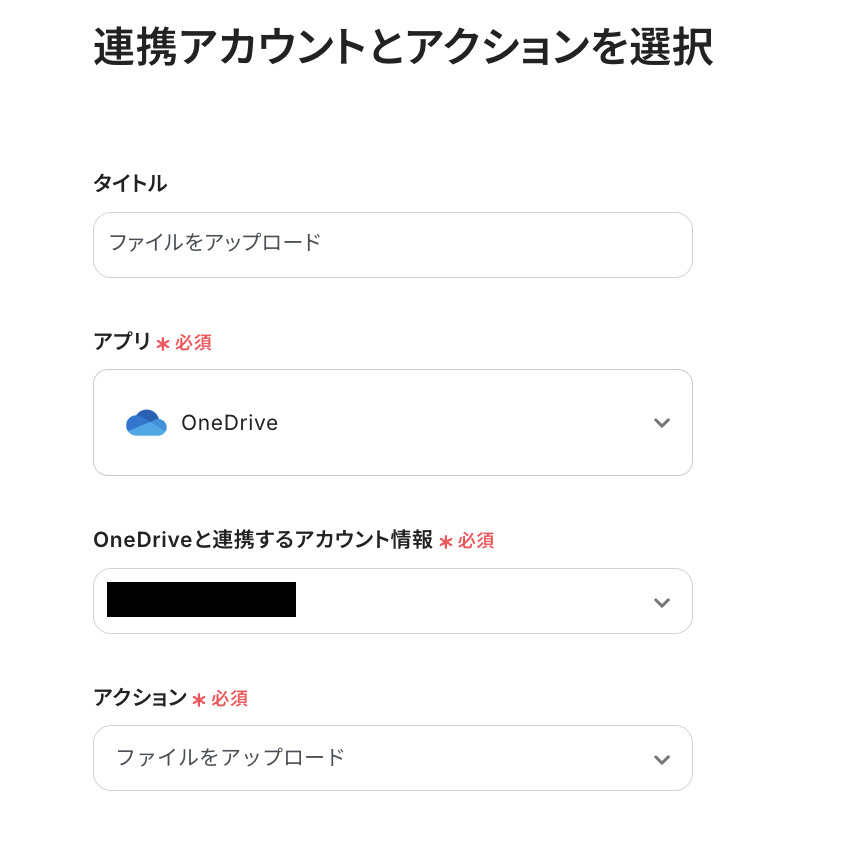
Task: Click the 必須 marker beside アプリ
Action: coord(193,343)
